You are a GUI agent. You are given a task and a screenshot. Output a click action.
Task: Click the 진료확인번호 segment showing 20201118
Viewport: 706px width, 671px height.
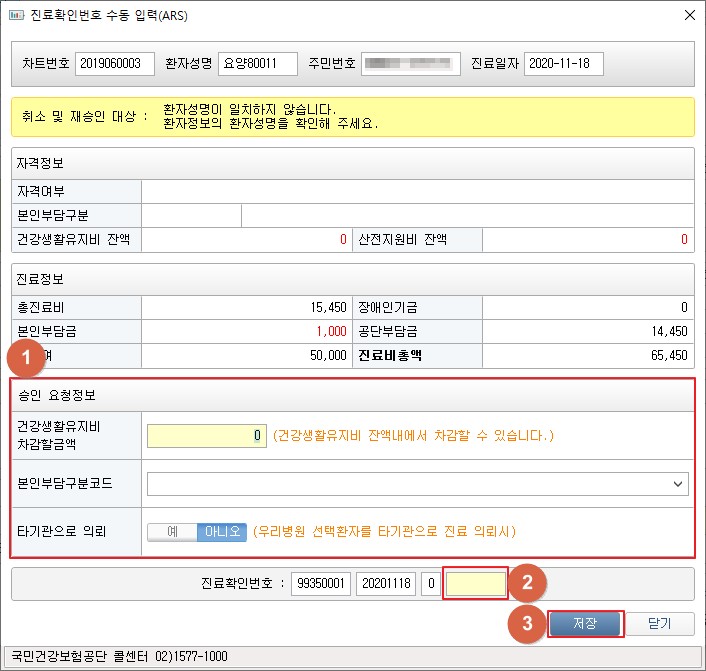coord(385,584)
